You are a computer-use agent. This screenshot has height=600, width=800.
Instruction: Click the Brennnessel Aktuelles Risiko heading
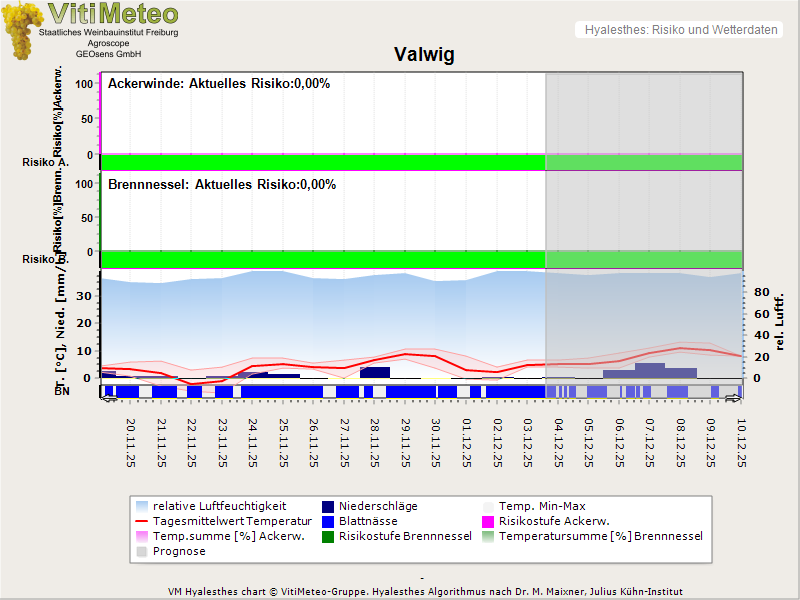tap(221, 185)
